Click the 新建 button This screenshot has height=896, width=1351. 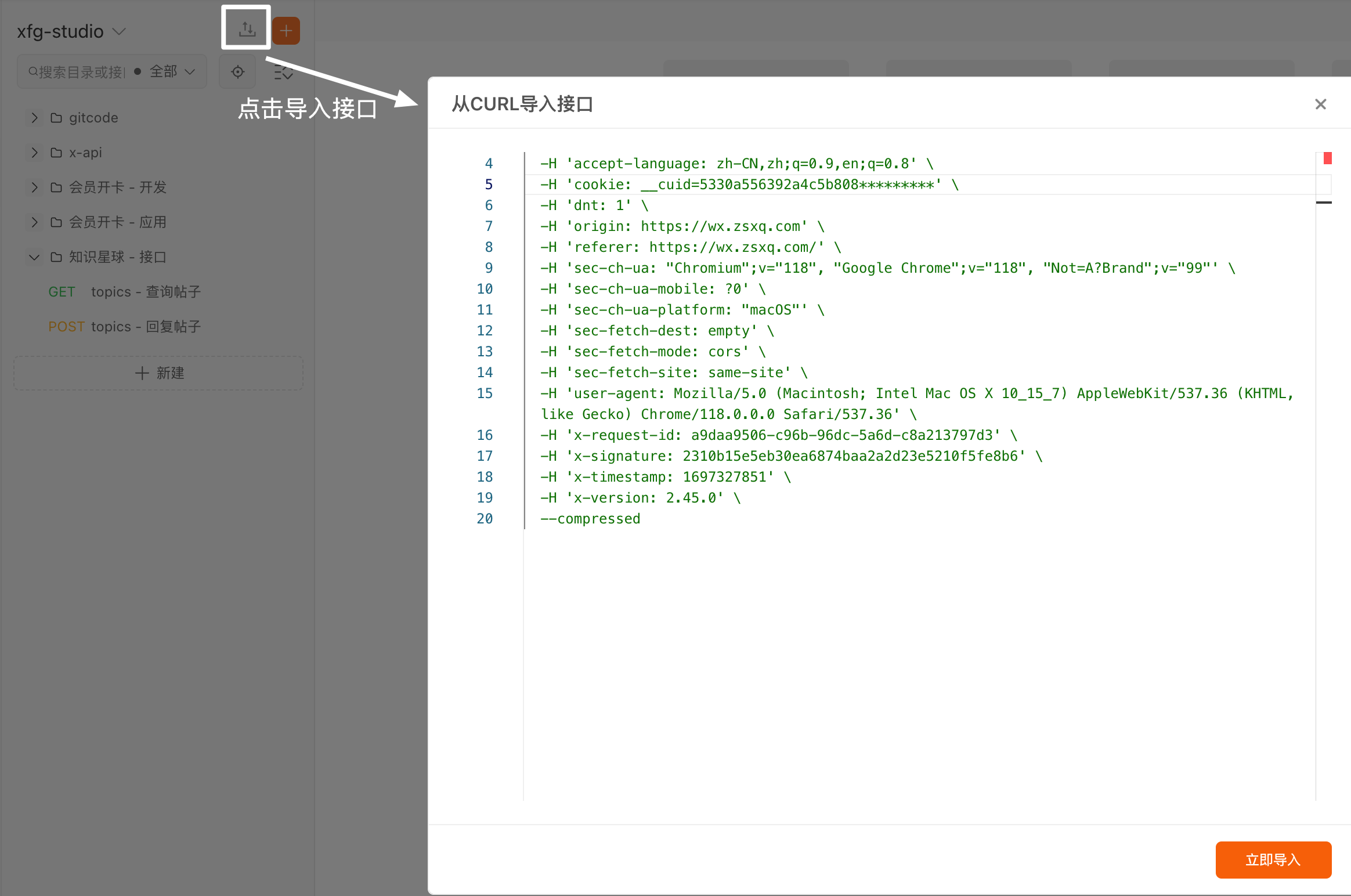tap(158, 373)
